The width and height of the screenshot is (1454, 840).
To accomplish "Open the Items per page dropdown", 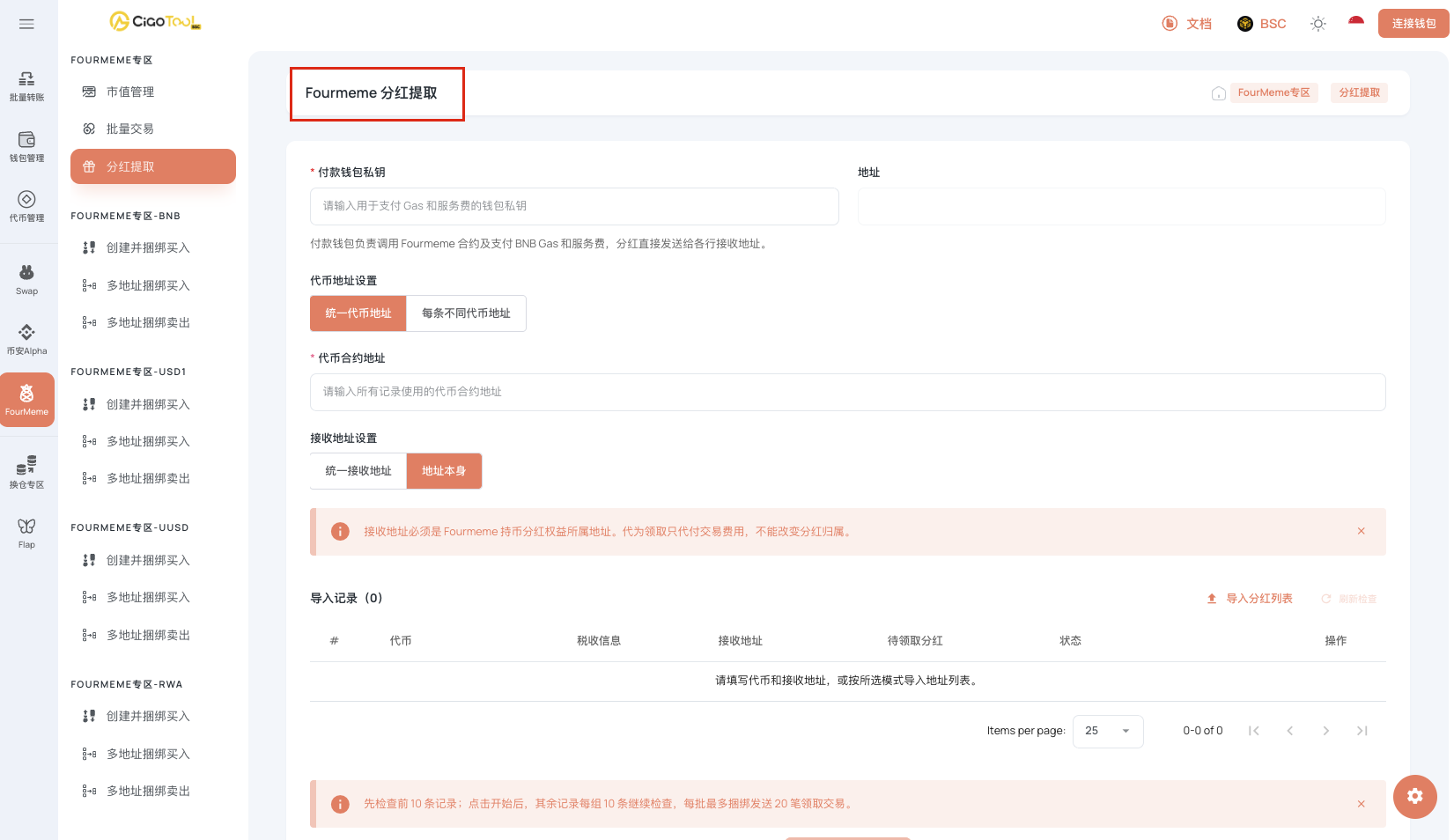I will click(x=1108, y=731).
